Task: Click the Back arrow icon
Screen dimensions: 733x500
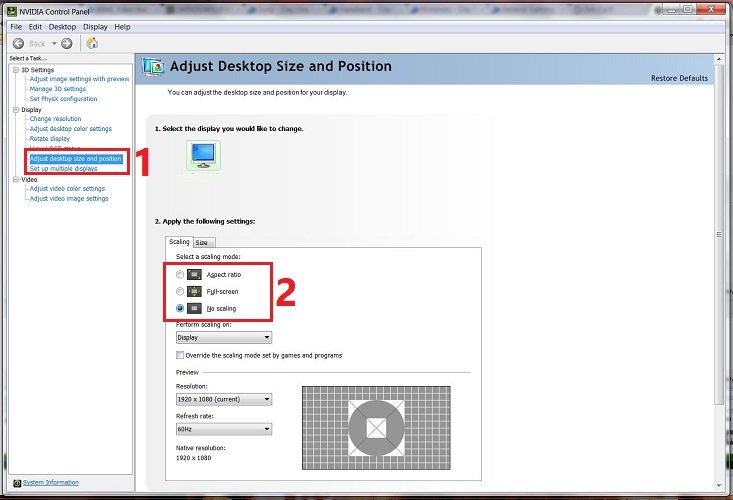Action: tap(18, 43)
